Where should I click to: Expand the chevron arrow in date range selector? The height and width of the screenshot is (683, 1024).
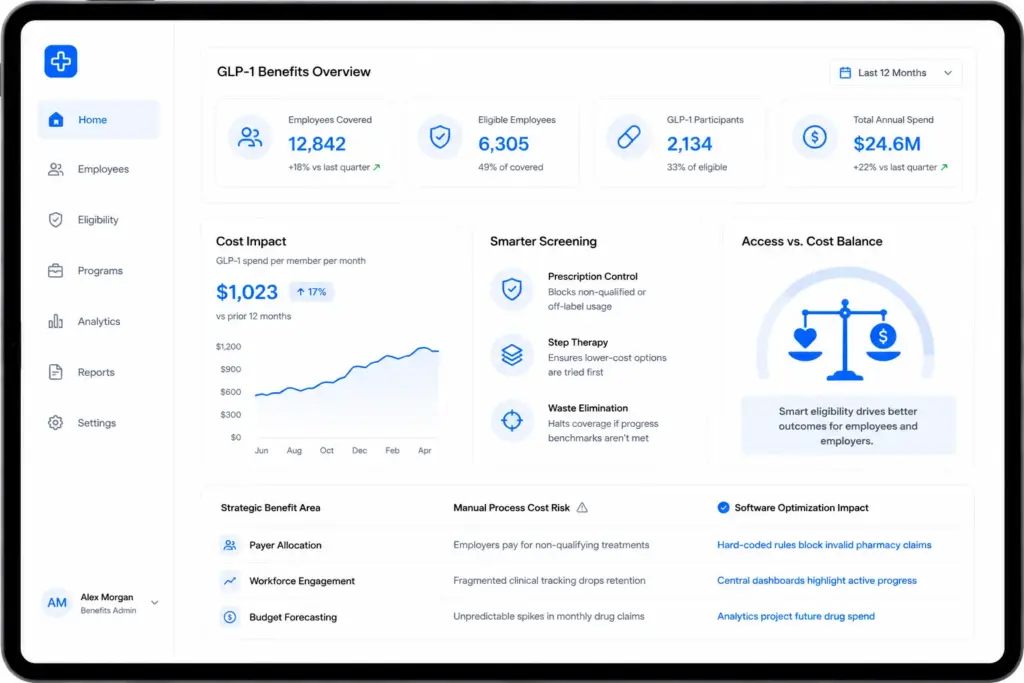(948, 72)
